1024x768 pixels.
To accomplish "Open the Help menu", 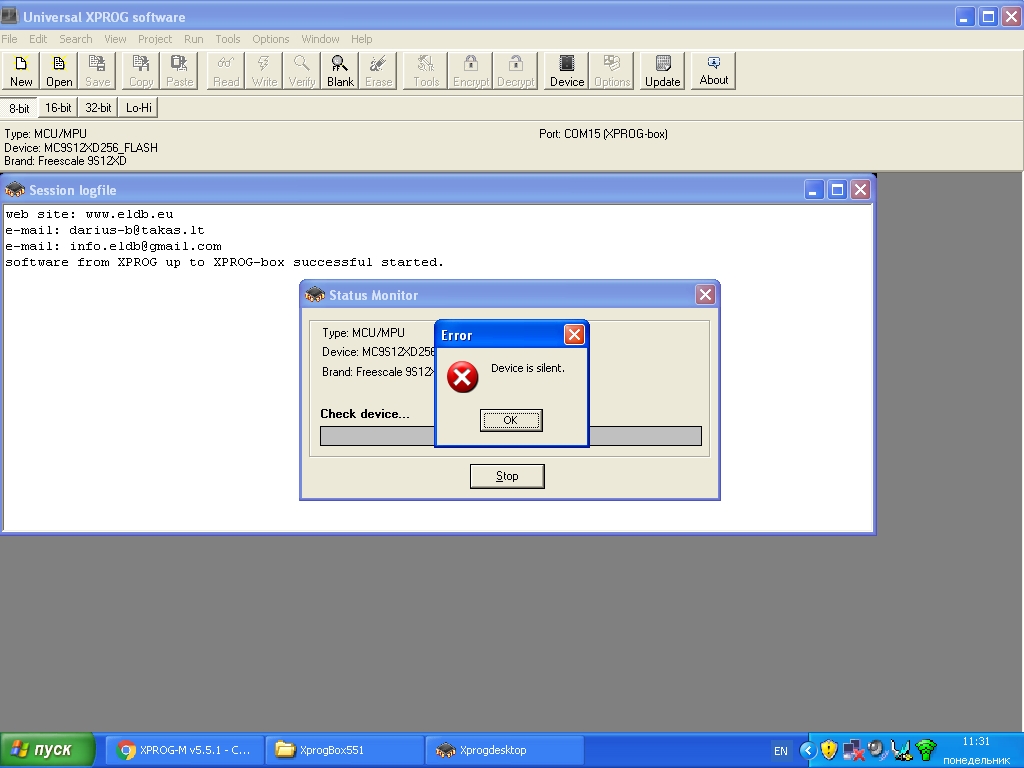I will [361, 39].
